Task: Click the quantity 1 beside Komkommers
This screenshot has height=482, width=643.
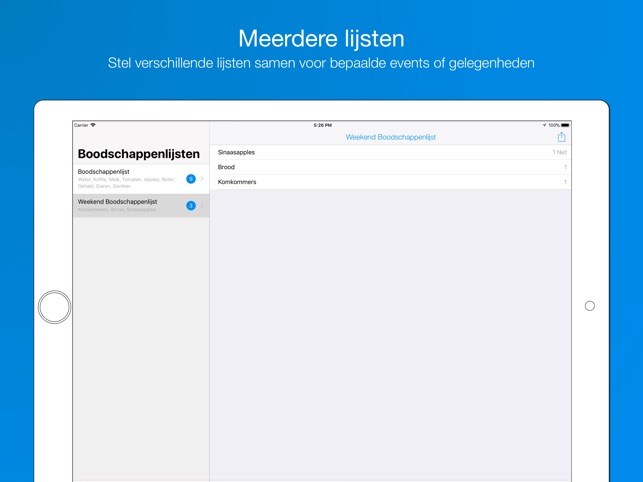Action: click(x=565, y=182)
